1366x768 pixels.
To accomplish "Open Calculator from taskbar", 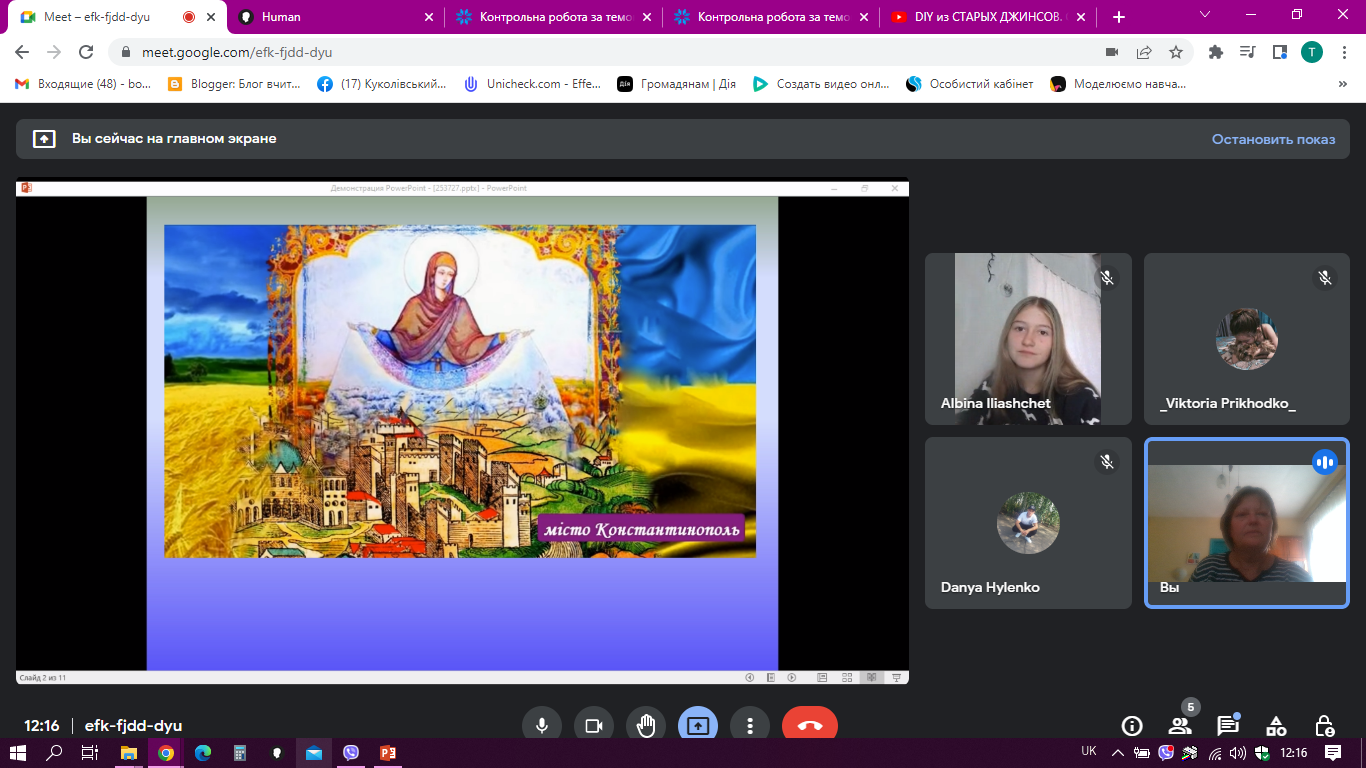I will [240, 753].
